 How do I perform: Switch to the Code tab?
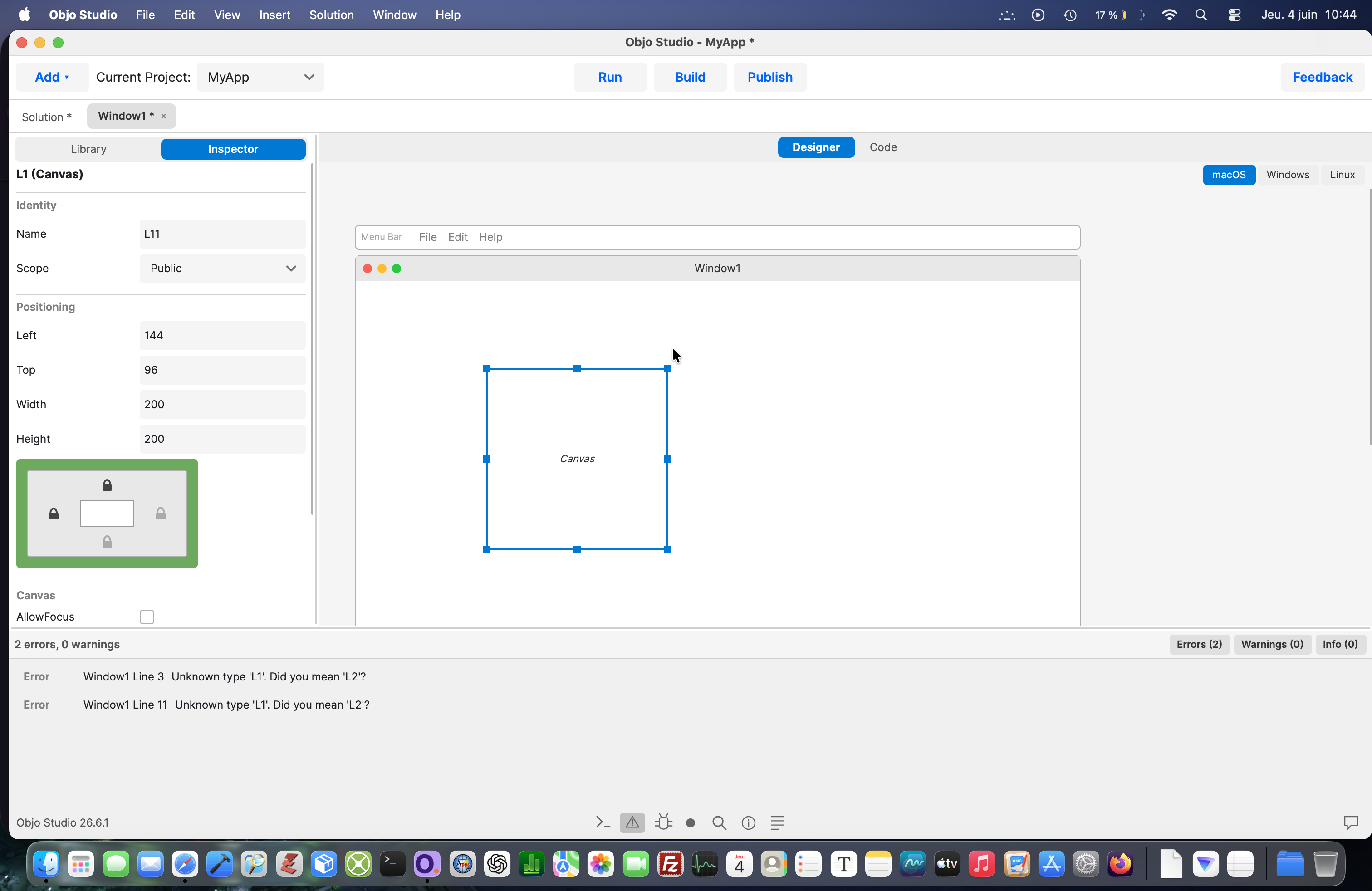click(883, 147)
